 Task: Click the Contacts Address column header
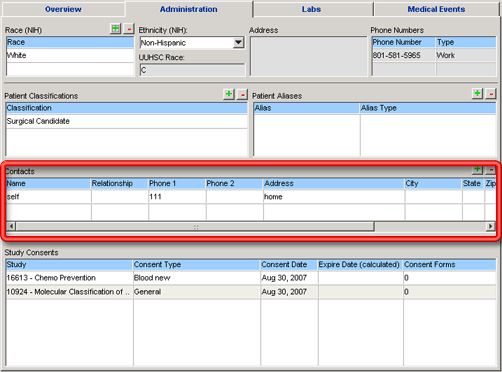(x=334, y=184)
